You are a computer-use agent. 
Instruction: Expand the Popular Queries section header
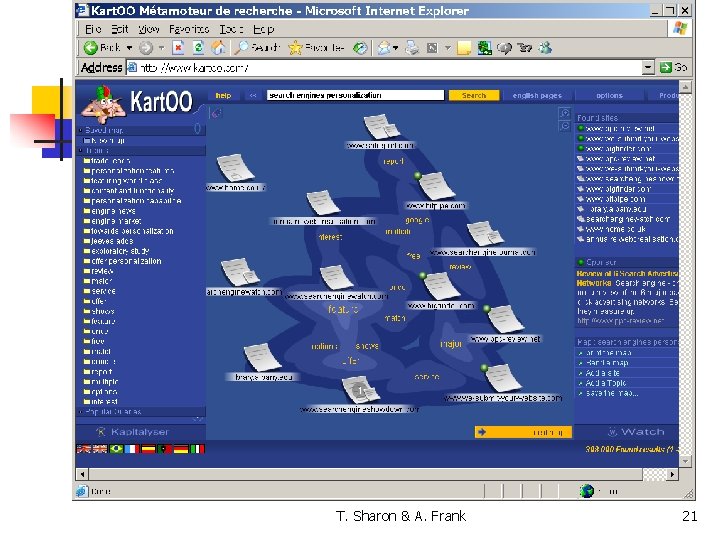coord(141,411)
